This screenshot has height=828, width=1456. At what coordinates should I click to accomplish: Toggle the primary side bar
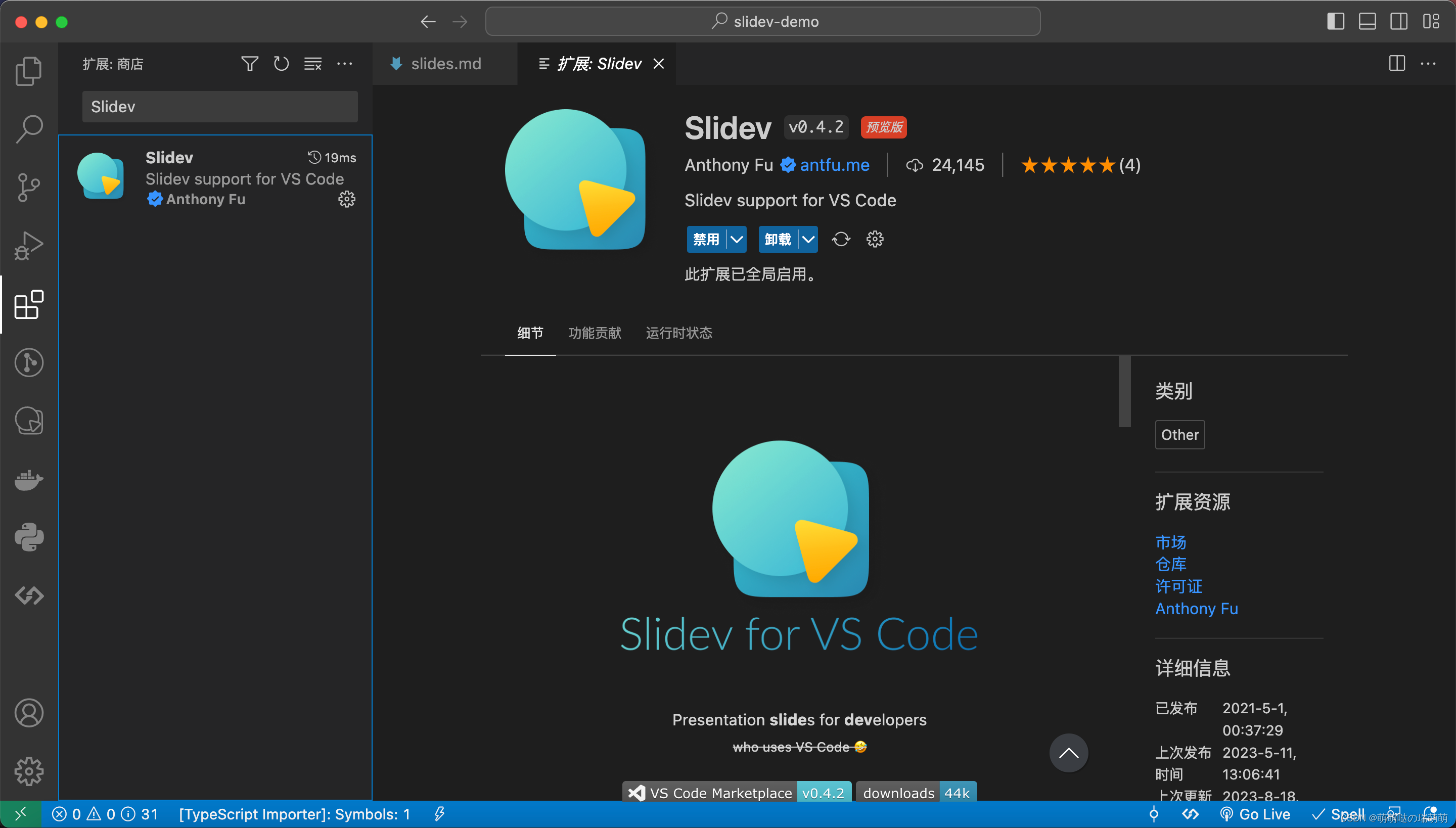[x=1336, y=22]
